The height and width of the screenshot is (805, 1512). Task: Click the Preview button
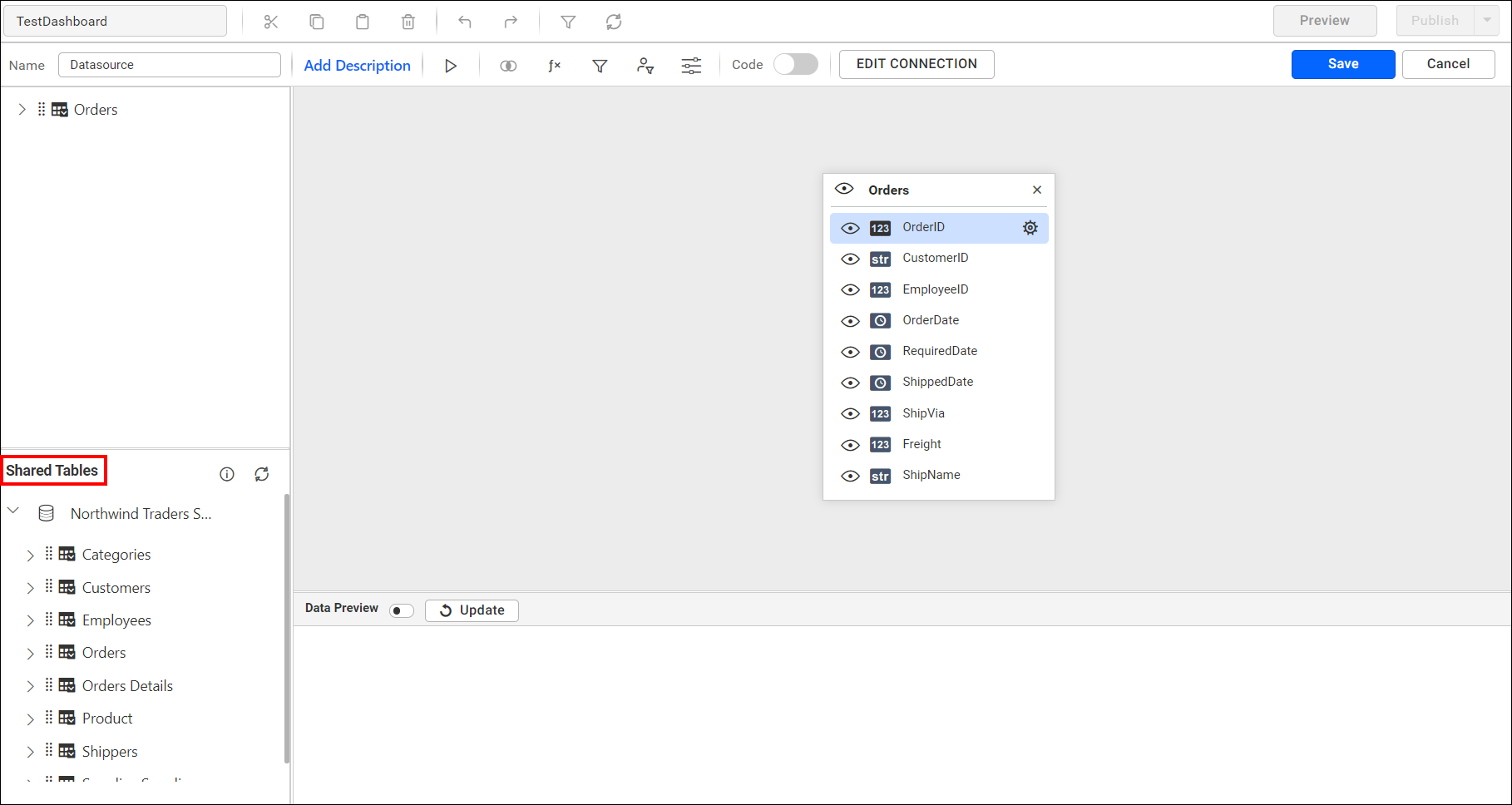point(1325,21)
